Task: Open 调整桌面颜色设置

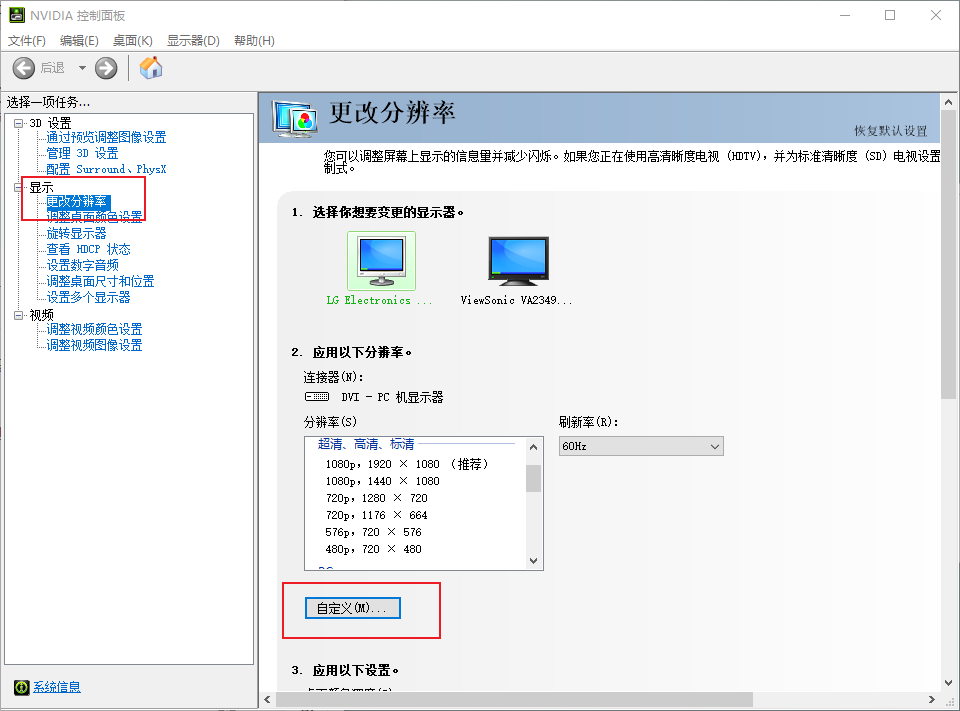Action: (94, 217)
